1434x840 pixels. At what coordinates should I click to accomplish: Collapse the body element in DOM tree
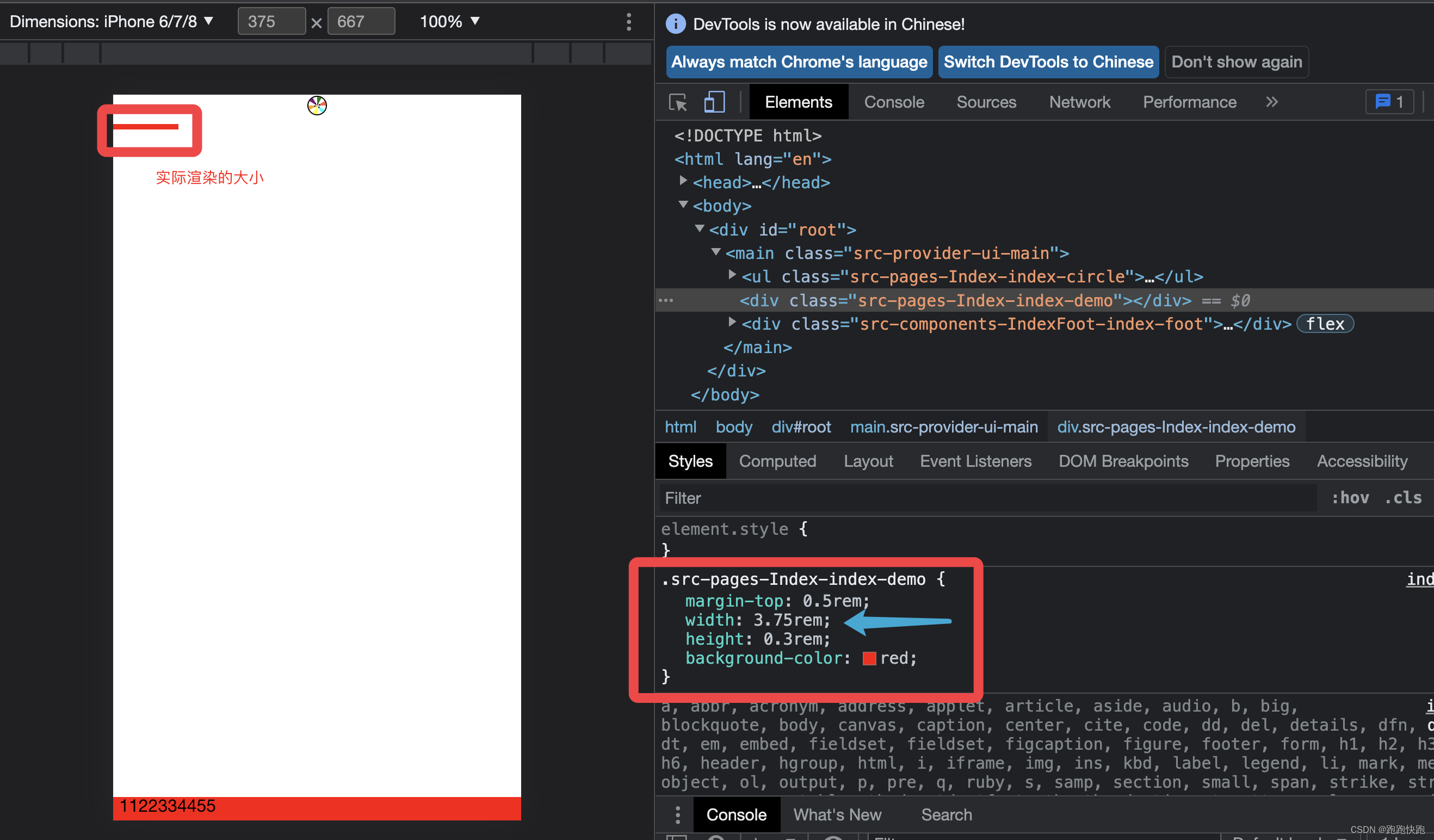(x=683, y=205)
